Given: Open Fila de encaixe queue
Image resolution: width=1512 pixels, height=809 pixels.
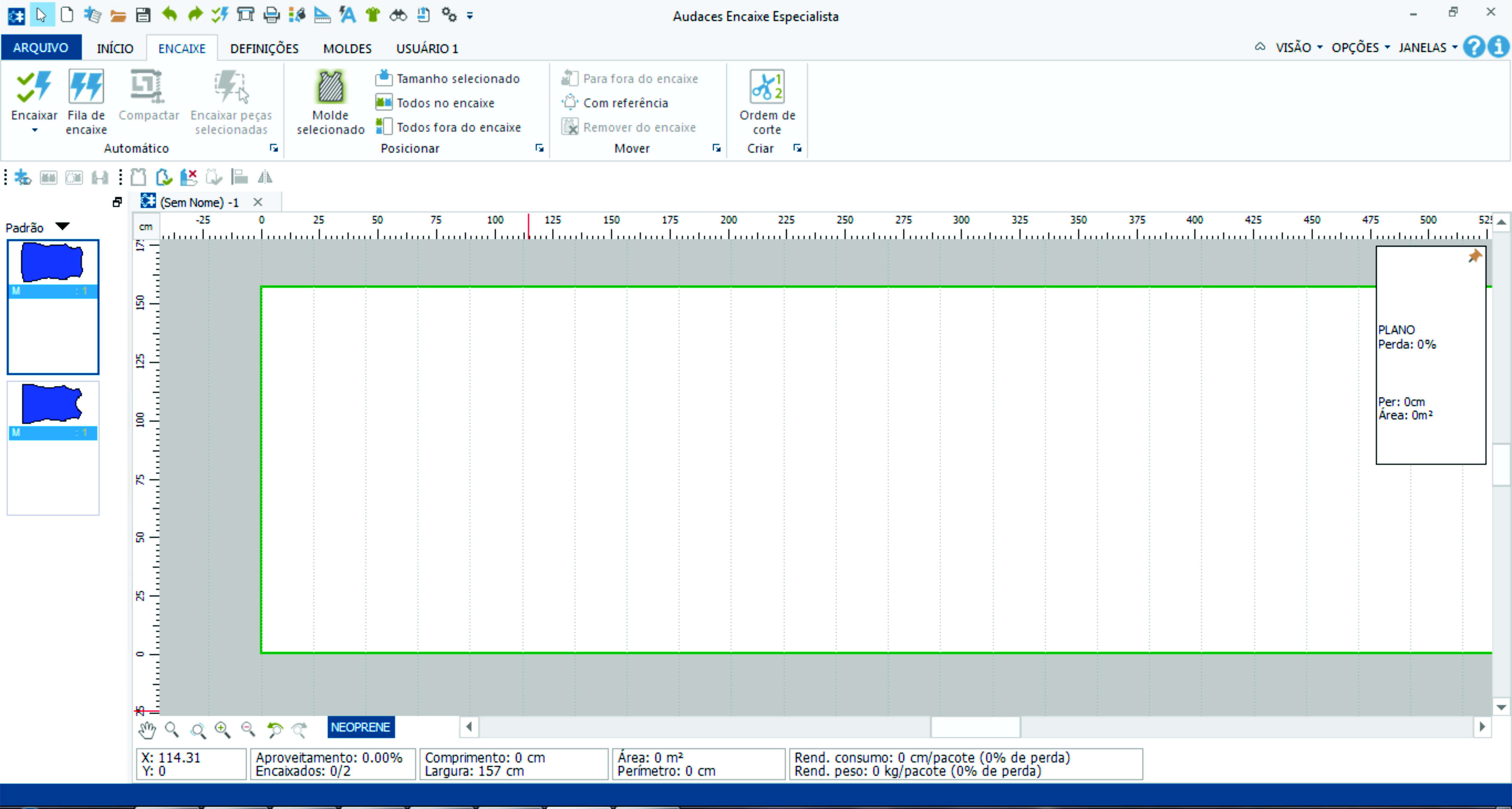Looking at the screenshot, I should pos(86,102).
